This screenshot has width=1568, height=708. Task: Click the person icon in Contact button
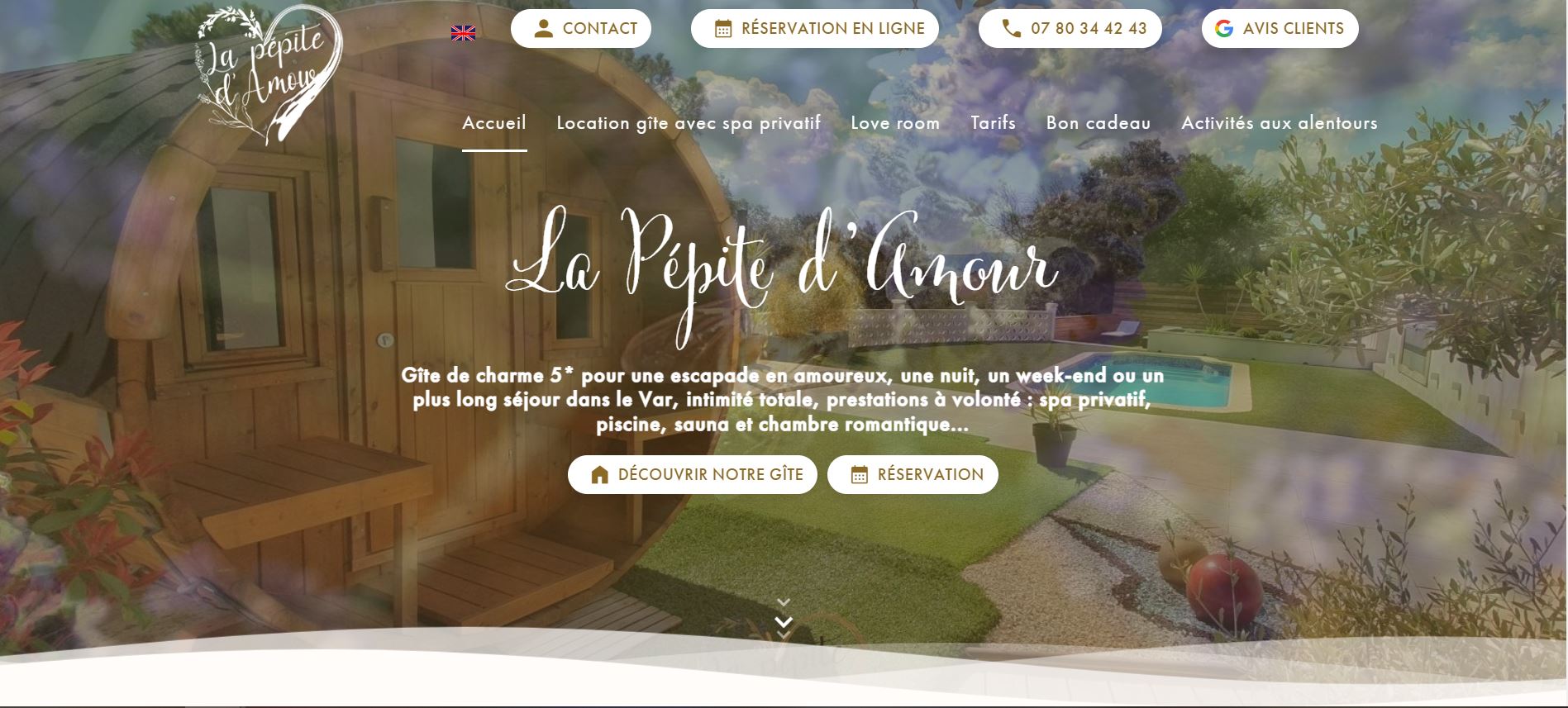click(543, 29)
